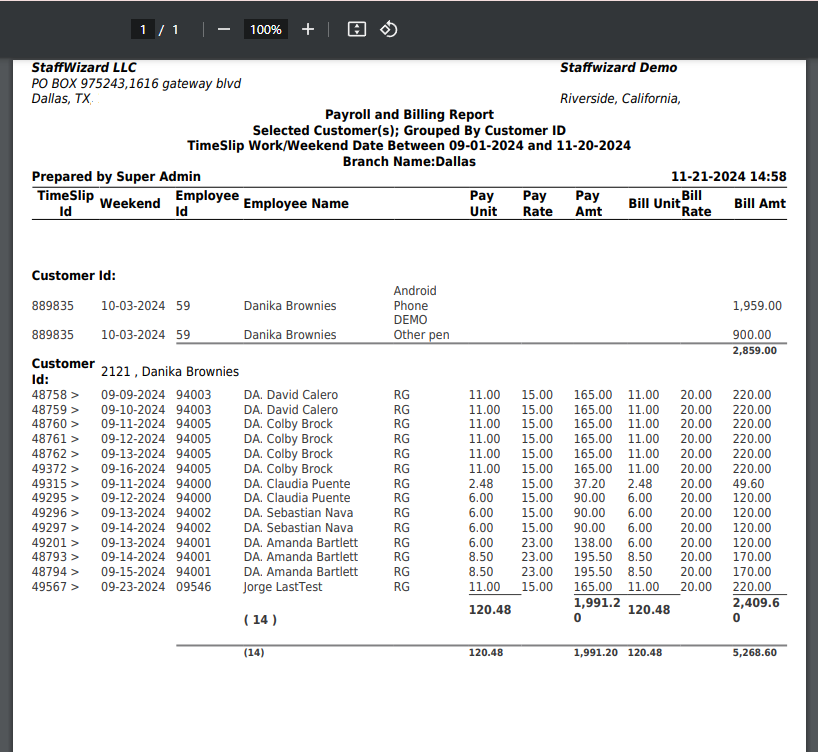Open timeslip 49567 for Jorge LastTest
The height and width of the screenshot is (752, 818).
[55, 587]
